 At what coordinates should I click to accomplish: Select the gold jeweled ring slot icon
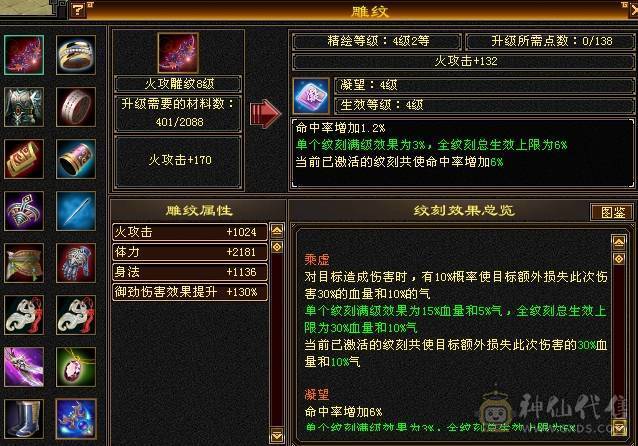(76, 55)
